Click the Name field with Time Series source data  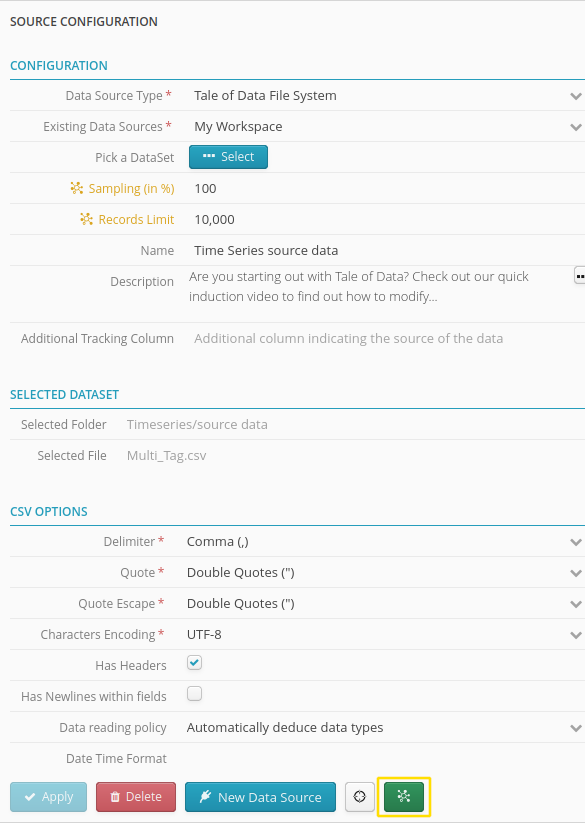pos(387,250)
